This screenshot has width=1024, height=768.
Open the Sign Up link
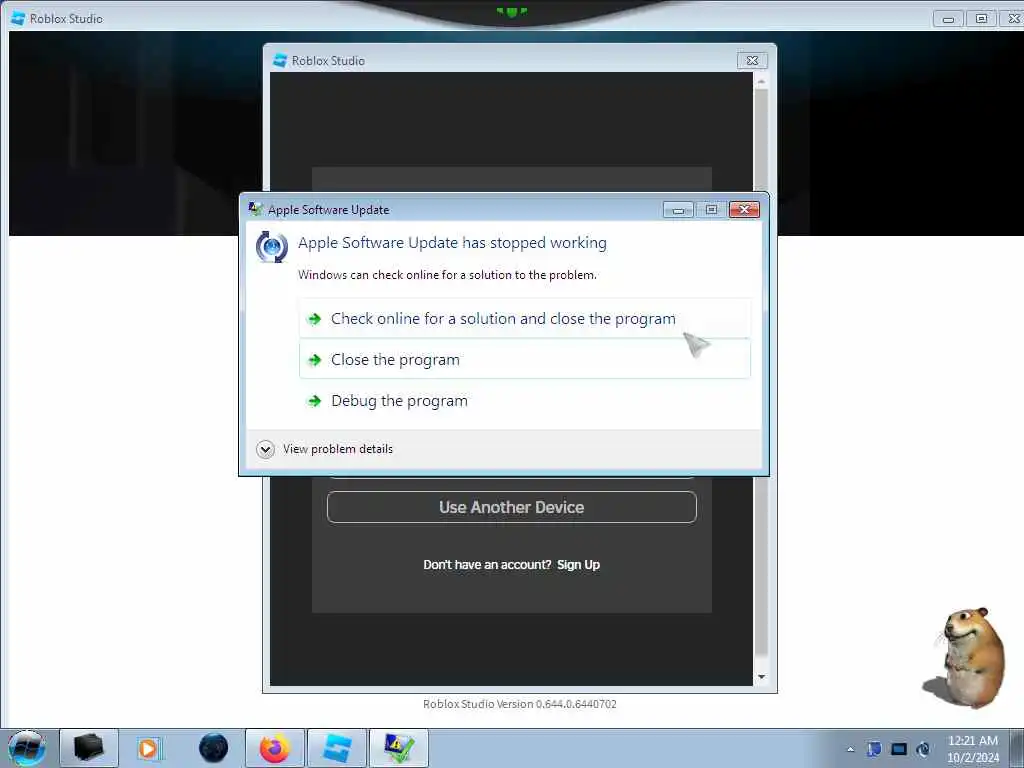point(578,565)
